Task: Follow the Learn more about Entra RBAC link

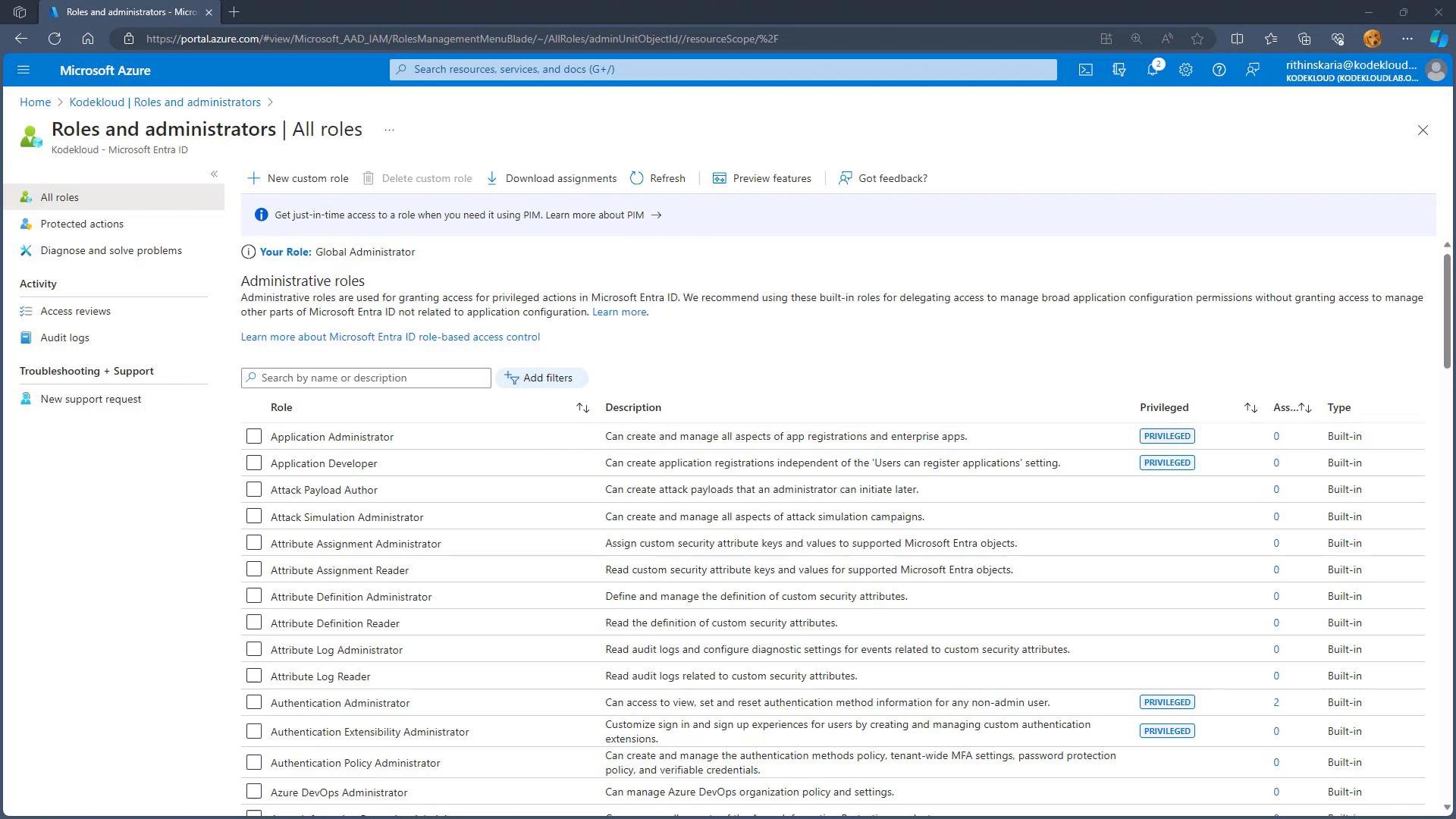Action: coord(391,337)
